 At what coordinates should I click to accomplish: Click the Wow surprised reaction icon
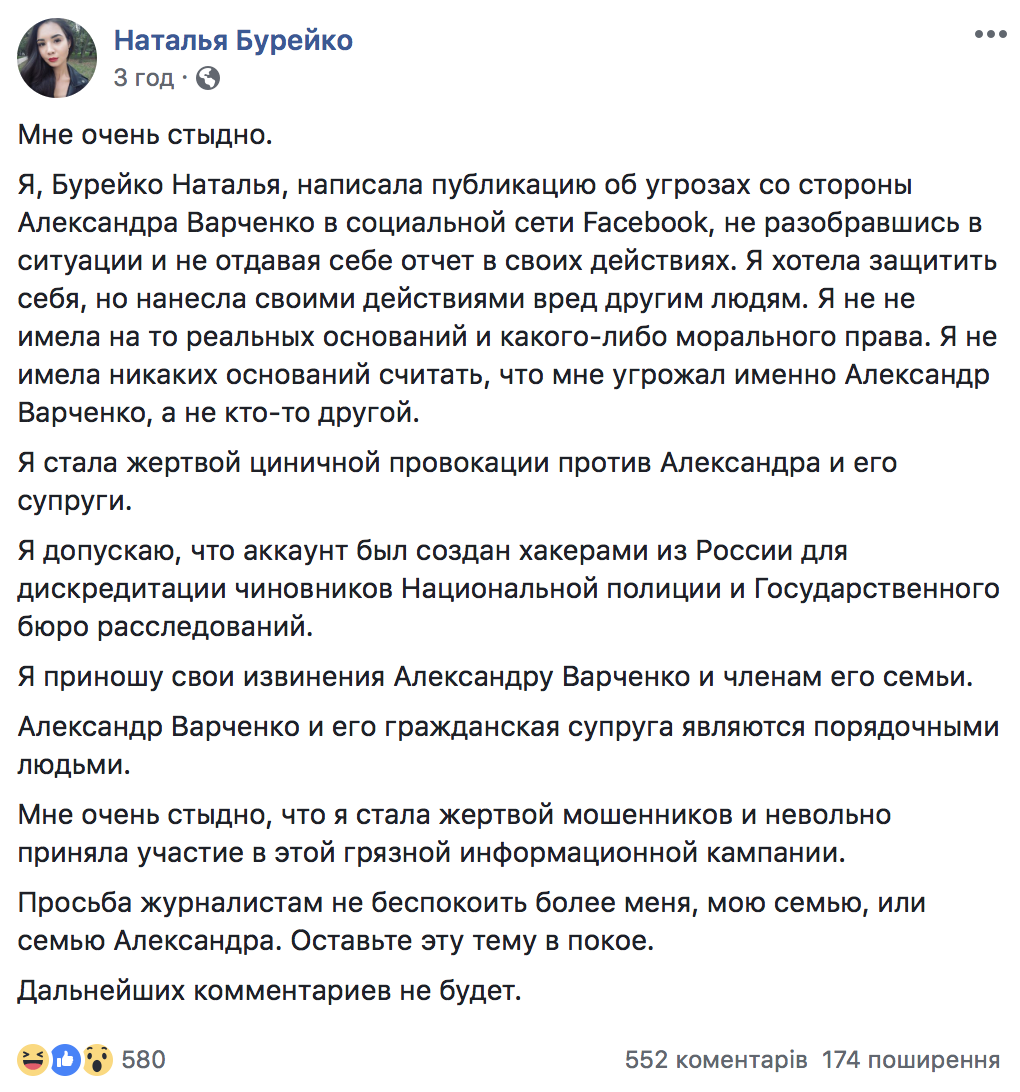pos(97,1059)
